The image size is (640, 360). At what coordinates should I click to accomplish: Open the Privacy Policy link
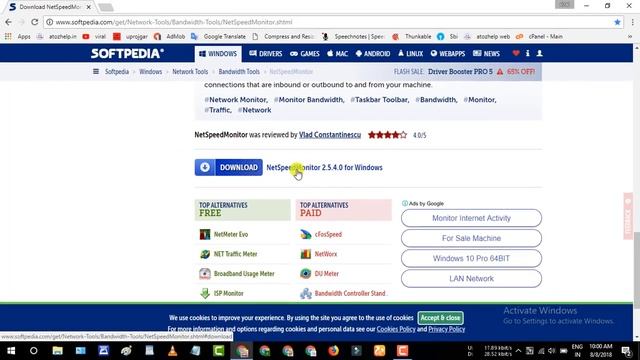click(447, 329)
